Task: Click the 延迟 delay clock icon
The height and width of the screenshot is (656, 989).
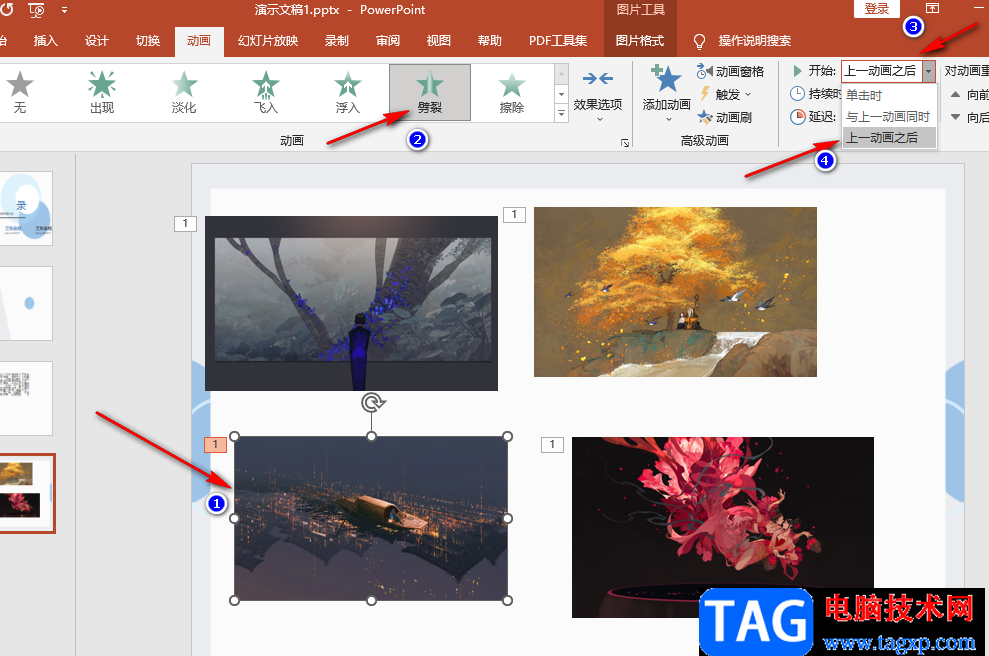Action: pyautogui.click(x=798, y=117)
